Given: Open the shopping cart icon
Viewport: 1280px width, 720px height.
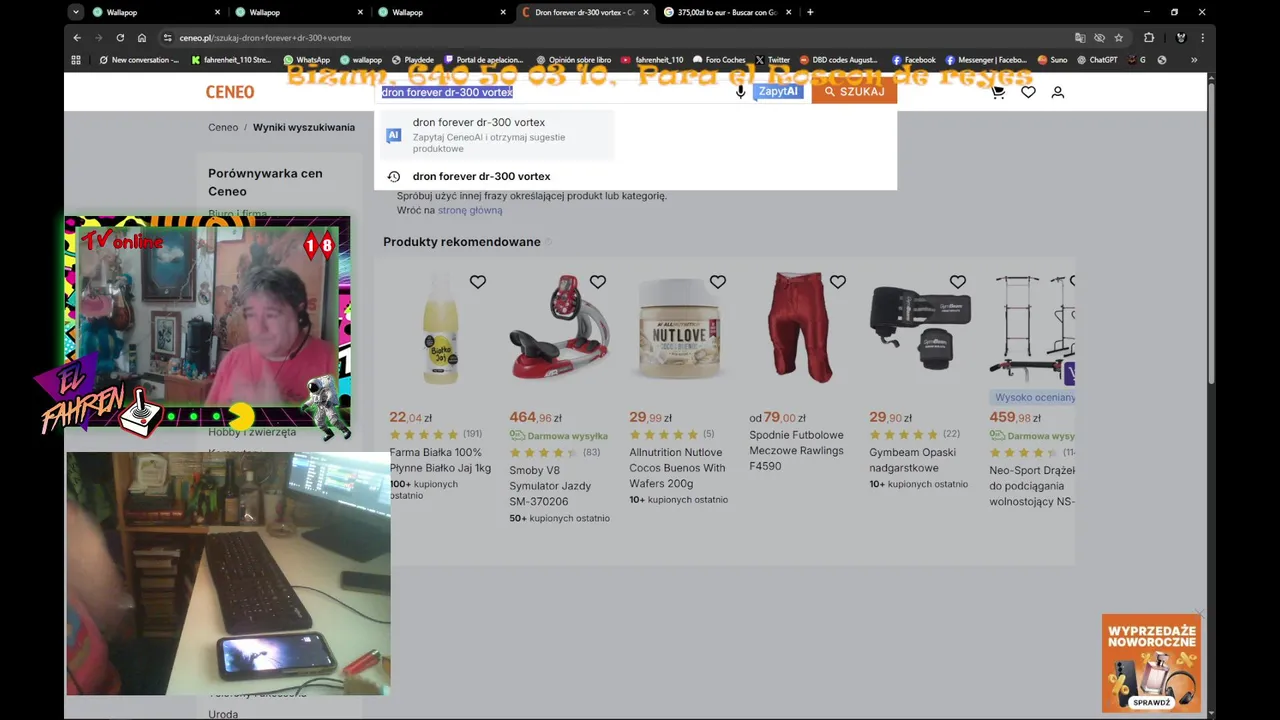Looking at the screenshot, I should 997,92.
